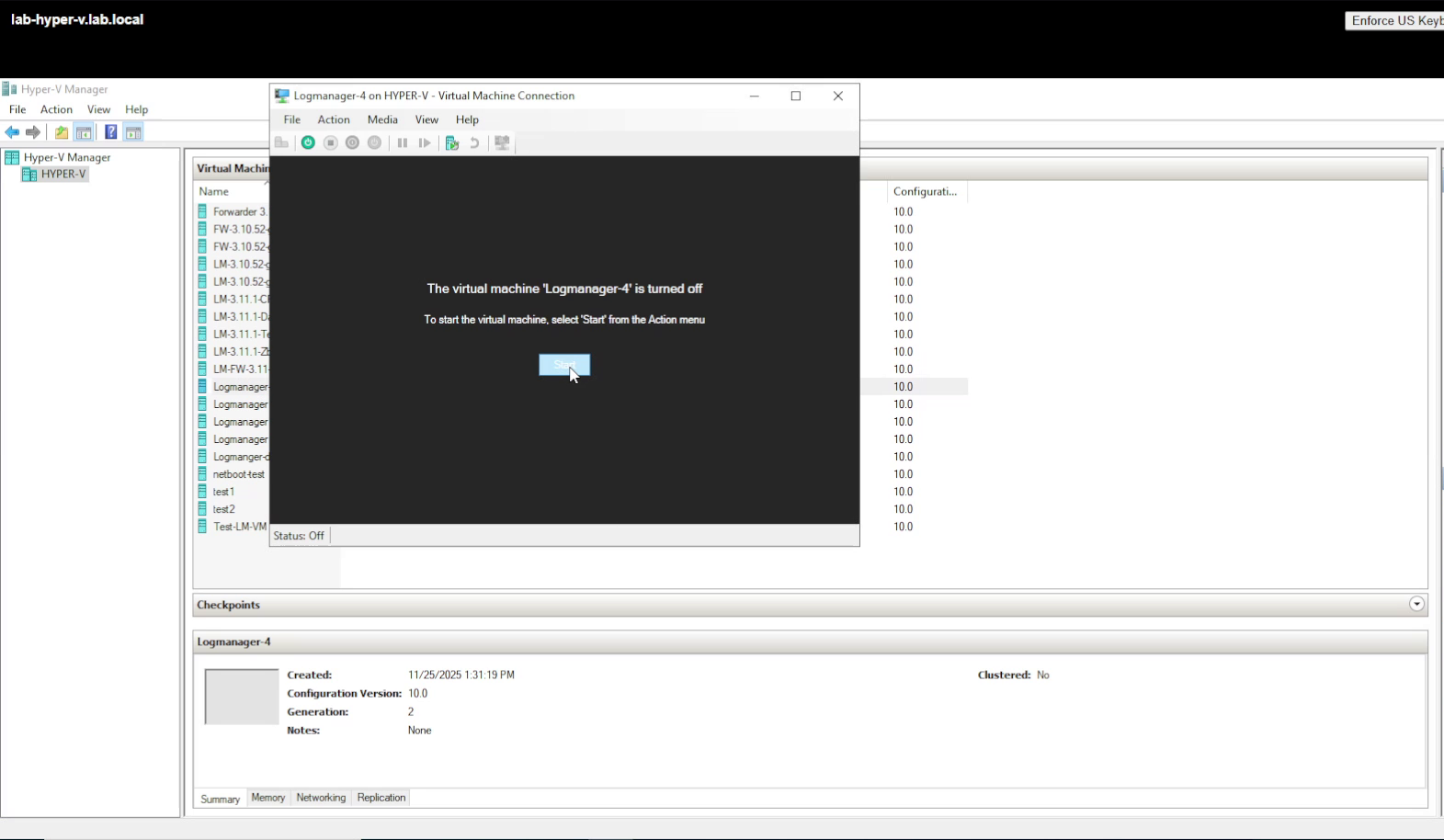The width and height of the screenshot is (1444, 840).
Task: Switch to the Memory tab
Action: coord(268,798)
